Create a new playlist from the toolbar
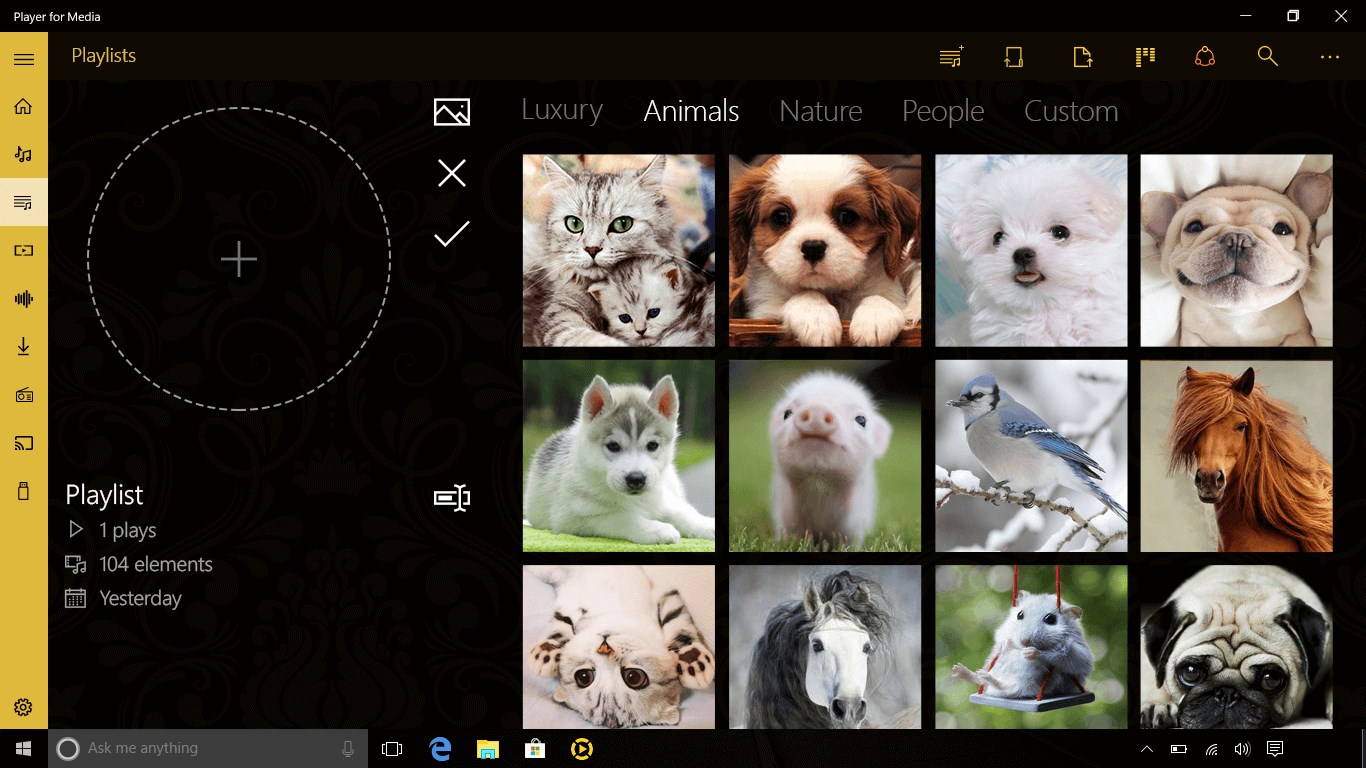 click(x=950, y=56)
